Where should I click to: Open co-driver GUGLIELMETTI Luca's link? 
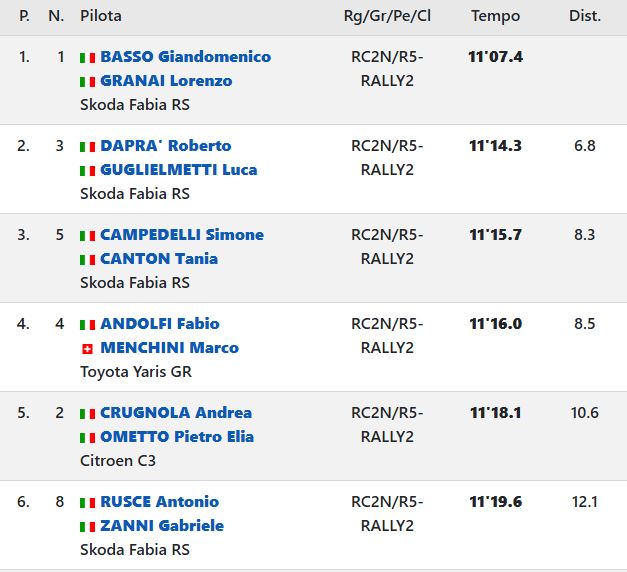click(179, 170)
